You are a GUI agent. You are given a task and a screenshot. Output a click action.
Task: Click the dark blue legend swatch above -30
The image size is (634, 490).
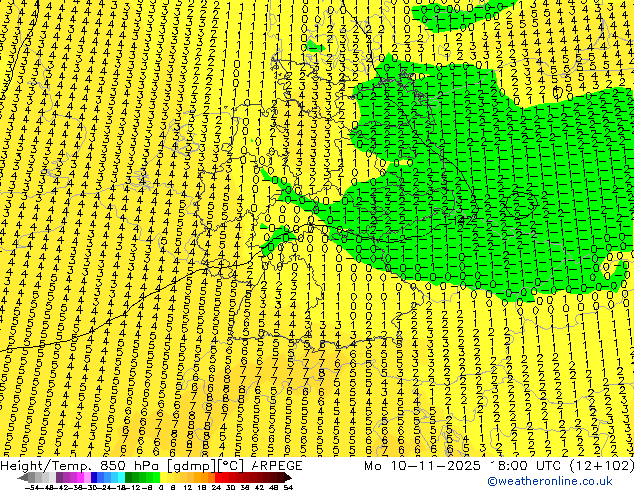pyautogui.click(x=94, y=478)
